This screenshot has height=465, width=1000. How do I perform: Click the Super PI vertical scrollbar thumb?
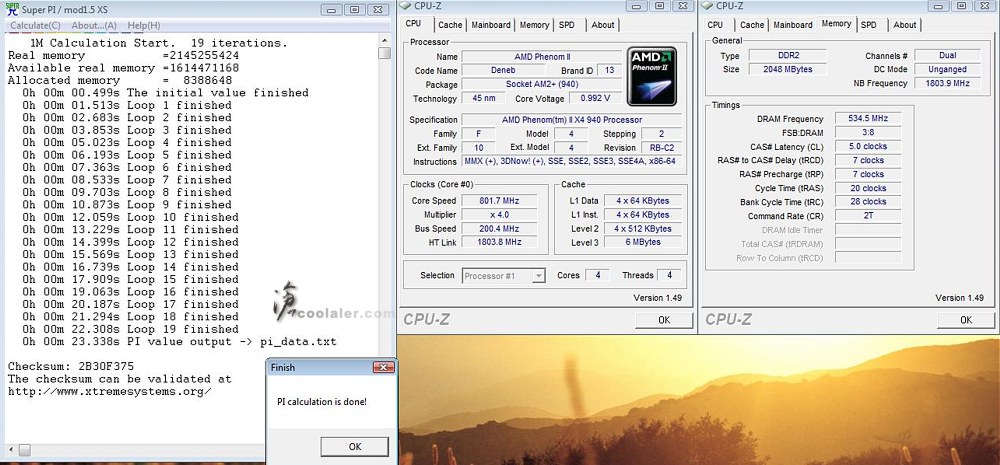384,52
